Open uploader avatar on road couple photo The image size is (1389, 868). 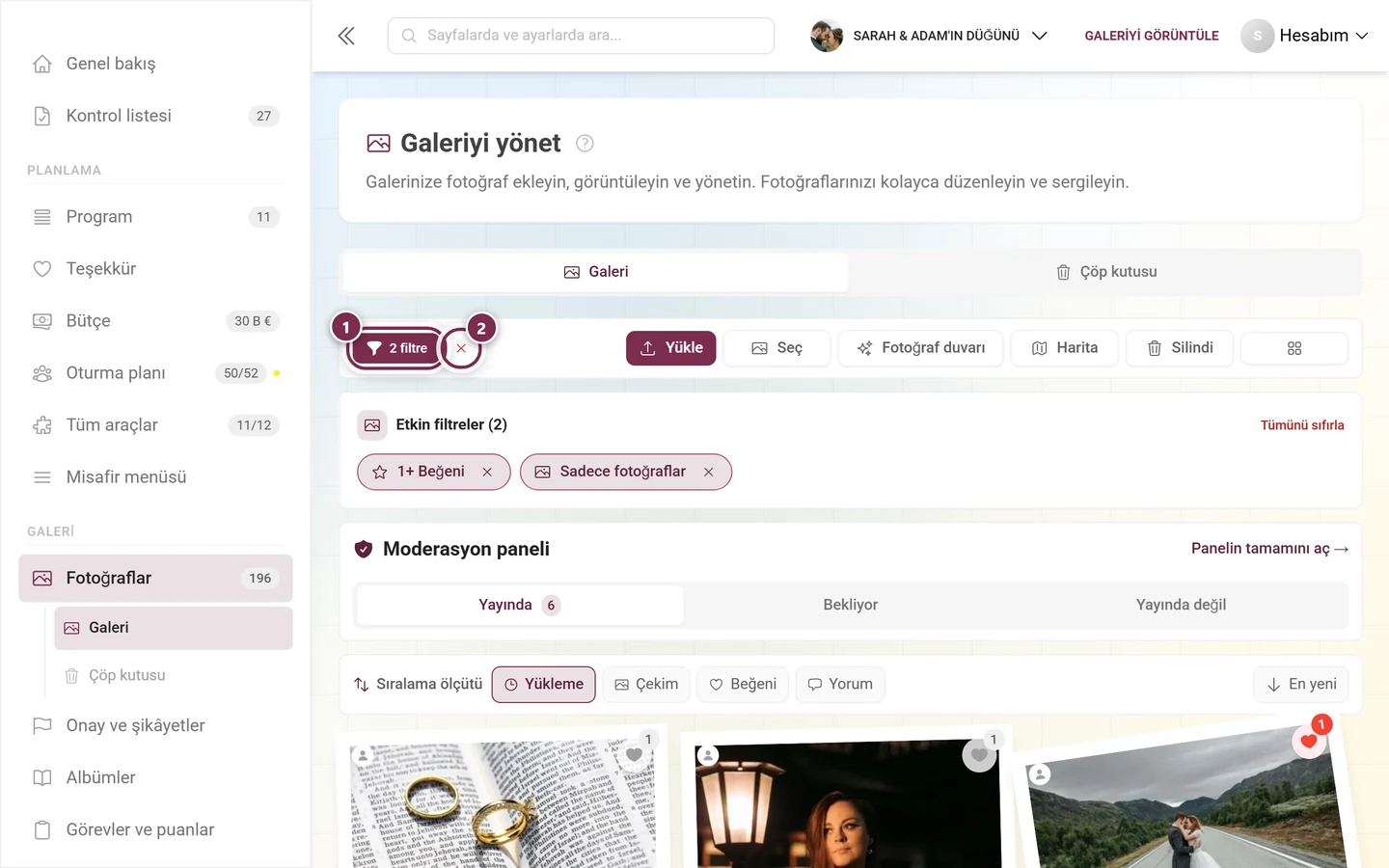[x=1040, y=773]
